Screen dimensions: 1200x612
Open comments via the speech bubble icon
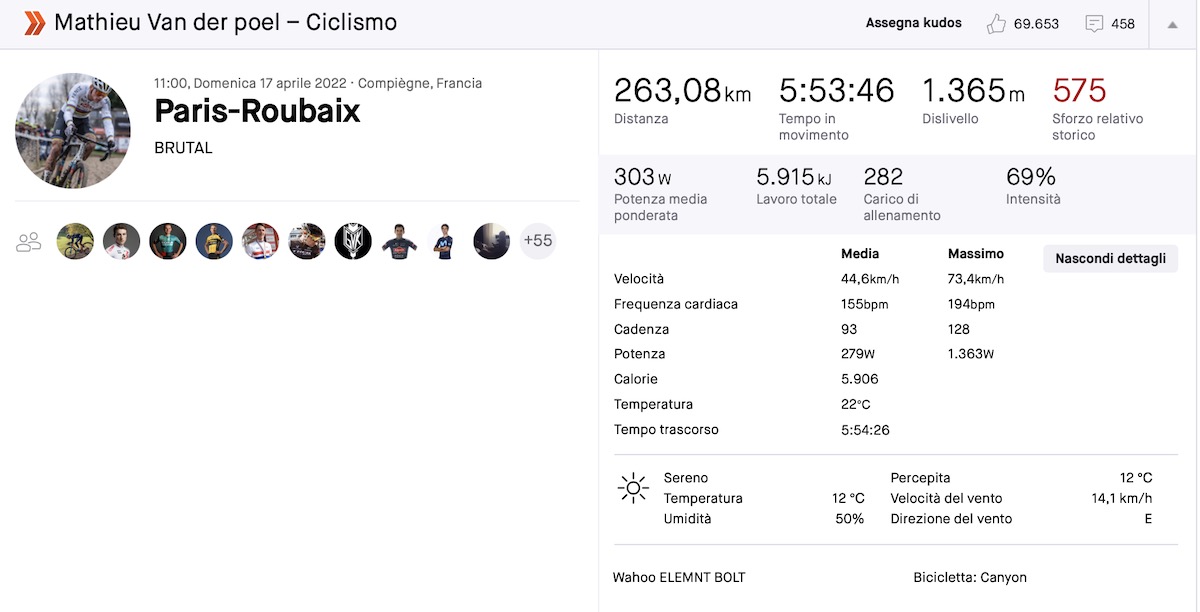[1094, 24]
